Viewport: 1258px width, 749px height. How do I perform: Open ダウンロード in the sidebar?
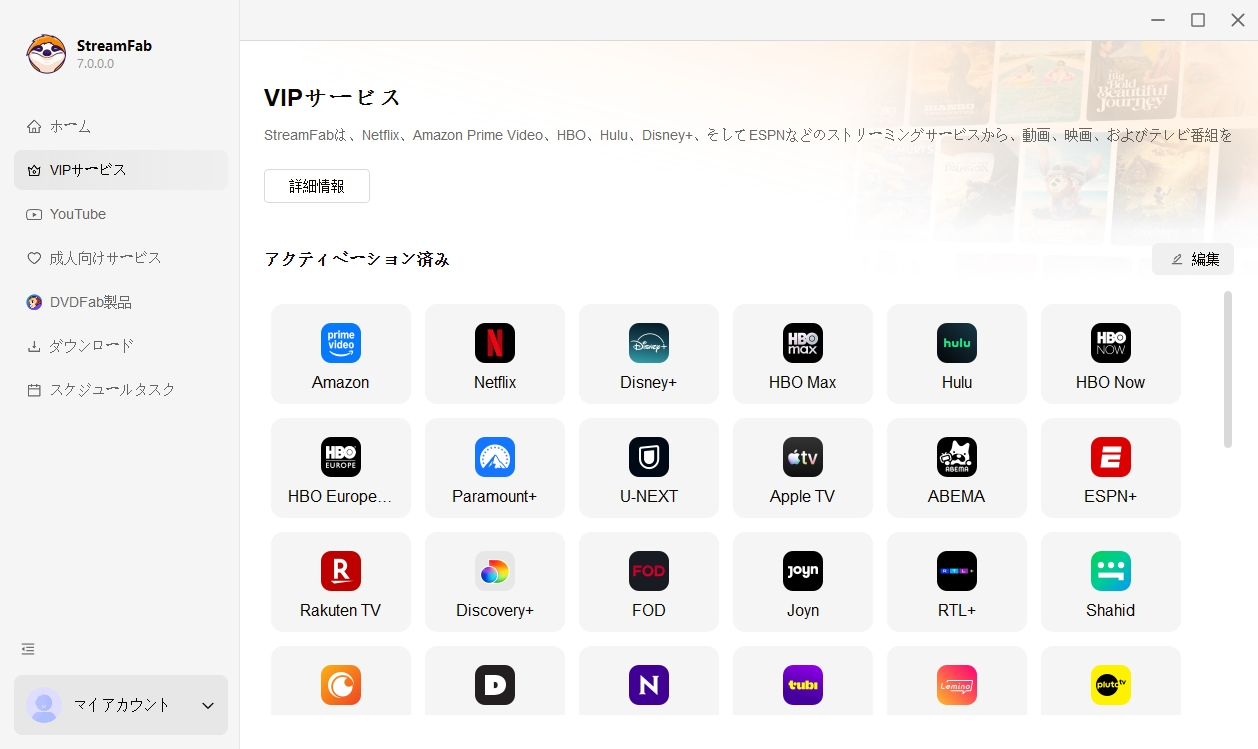coord(91,346)
